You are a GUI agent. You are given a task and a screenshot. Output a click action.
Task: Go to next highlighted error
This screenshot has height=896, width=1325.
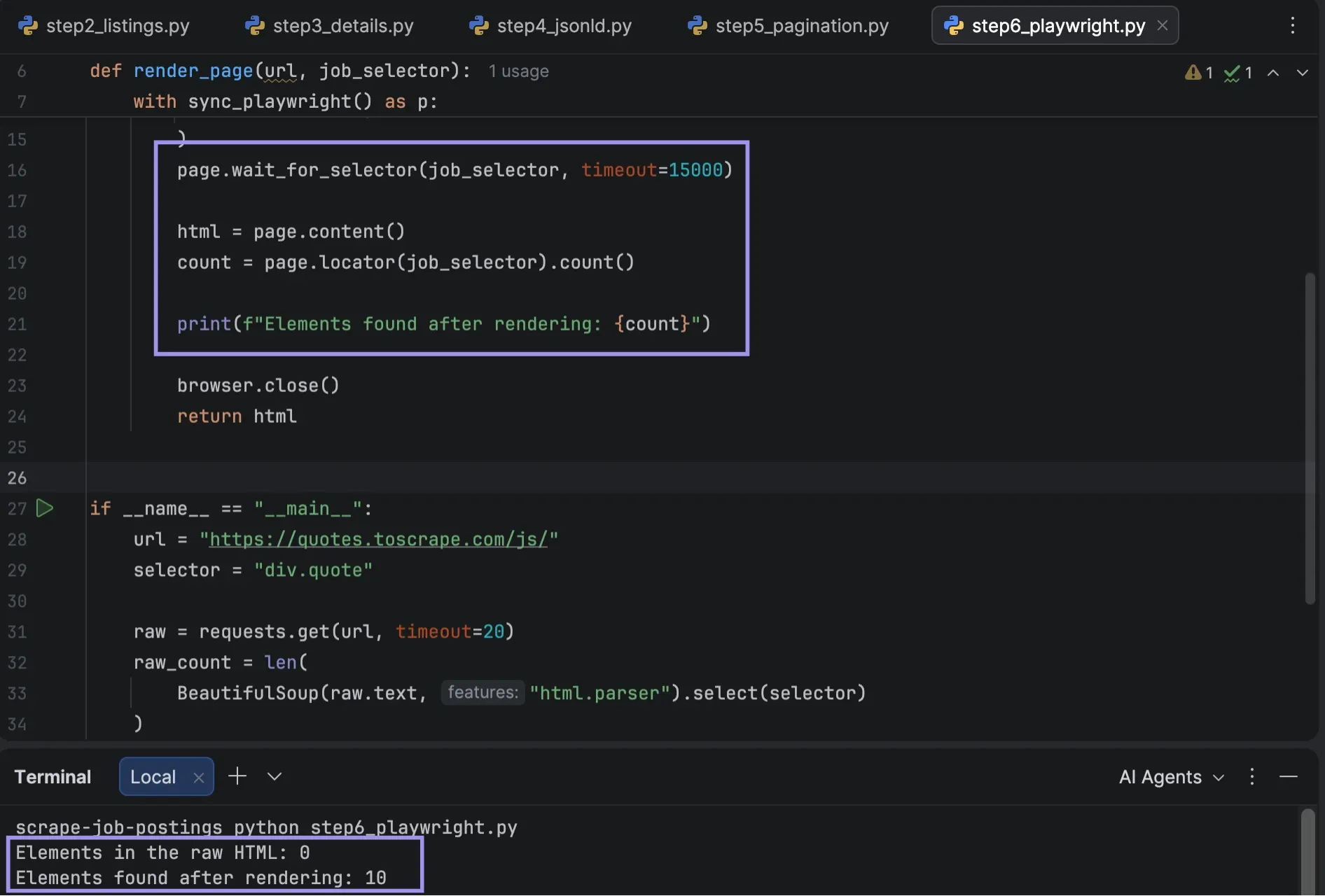[1303, 72]
